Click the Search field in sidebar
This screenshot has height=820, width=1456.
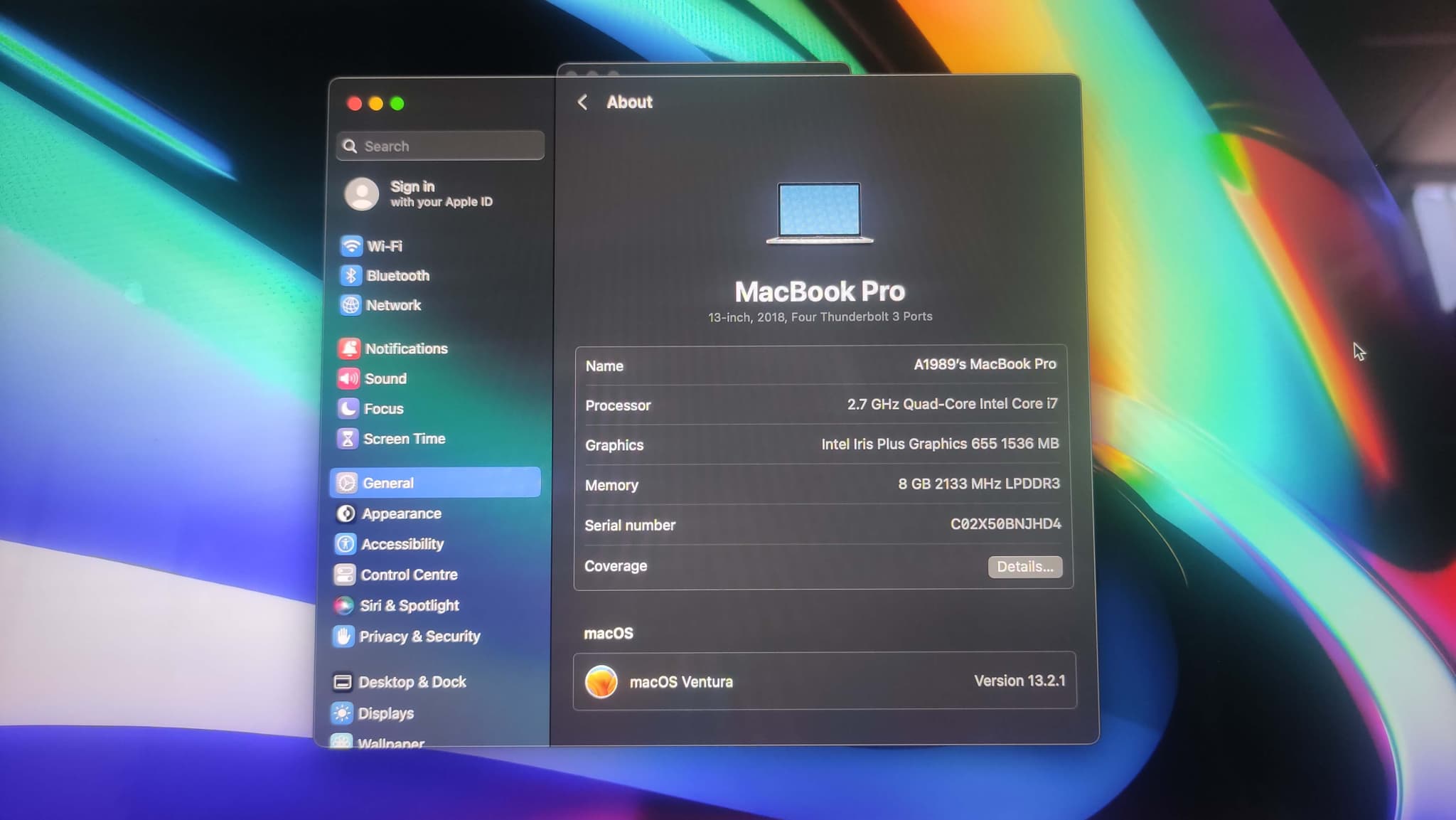click(x=441, y=146)
